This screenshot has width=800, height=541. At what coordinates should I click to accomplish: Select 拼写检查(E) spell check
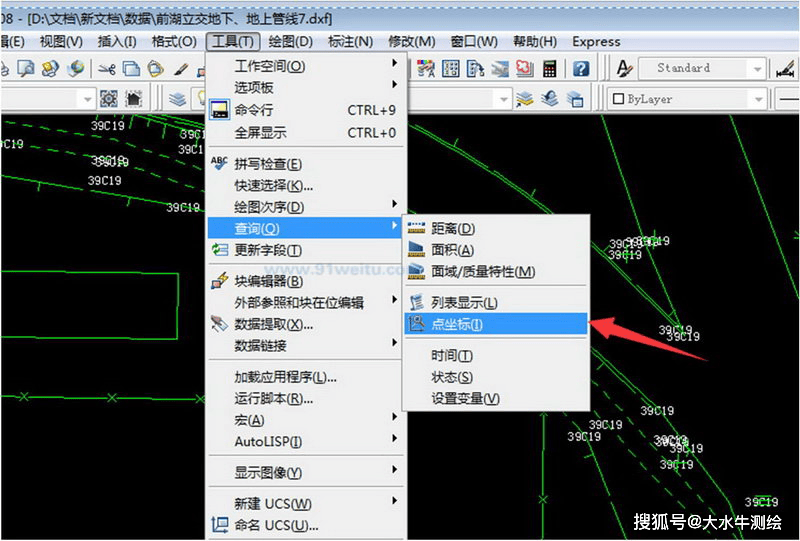click(306, 164)
